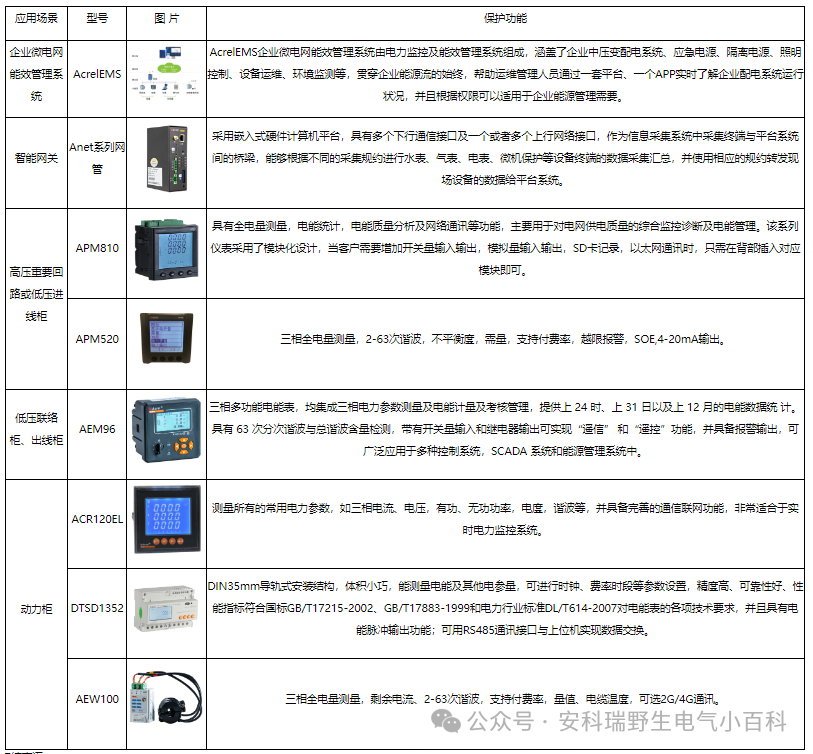Click the ACR120EL description starting 测量所有的常用电力参数
The image size is (813, 754).
click(505, 519)
